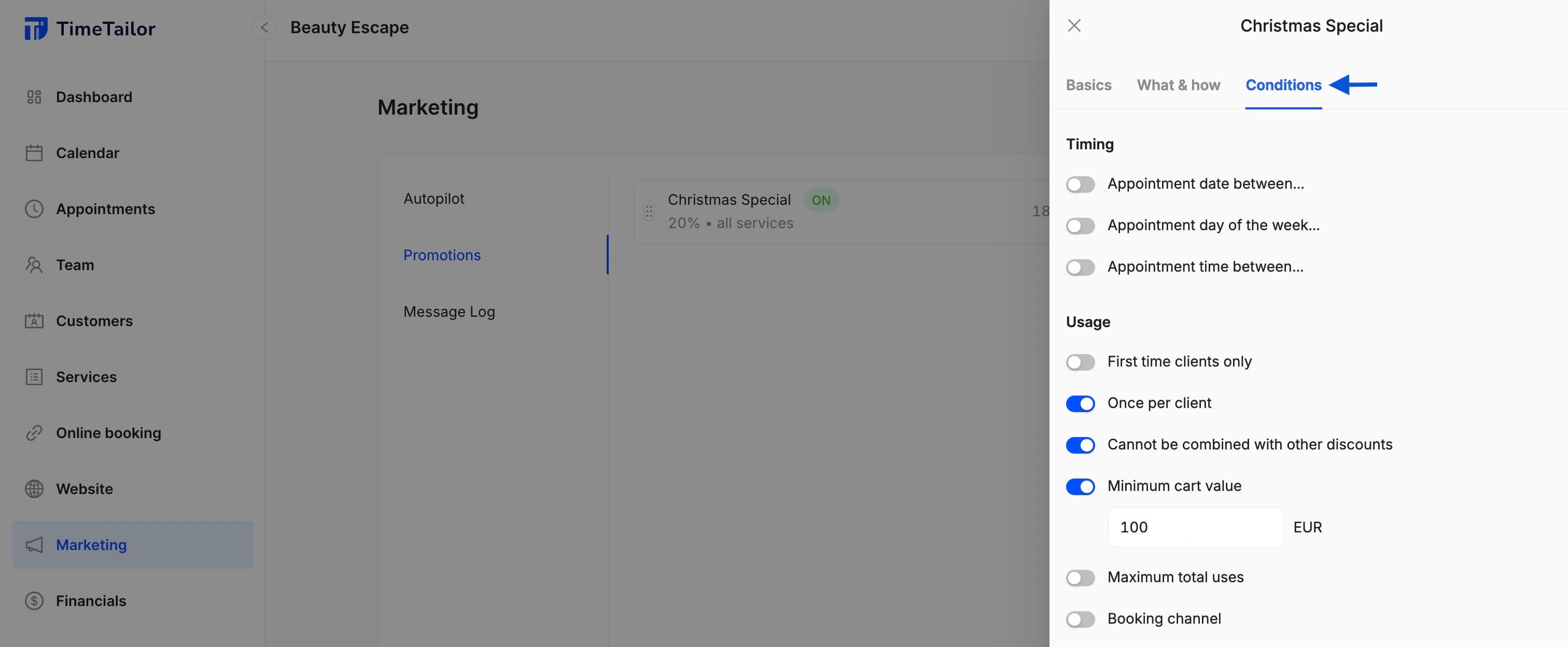Open the What & how tab

click(1178, 85)
